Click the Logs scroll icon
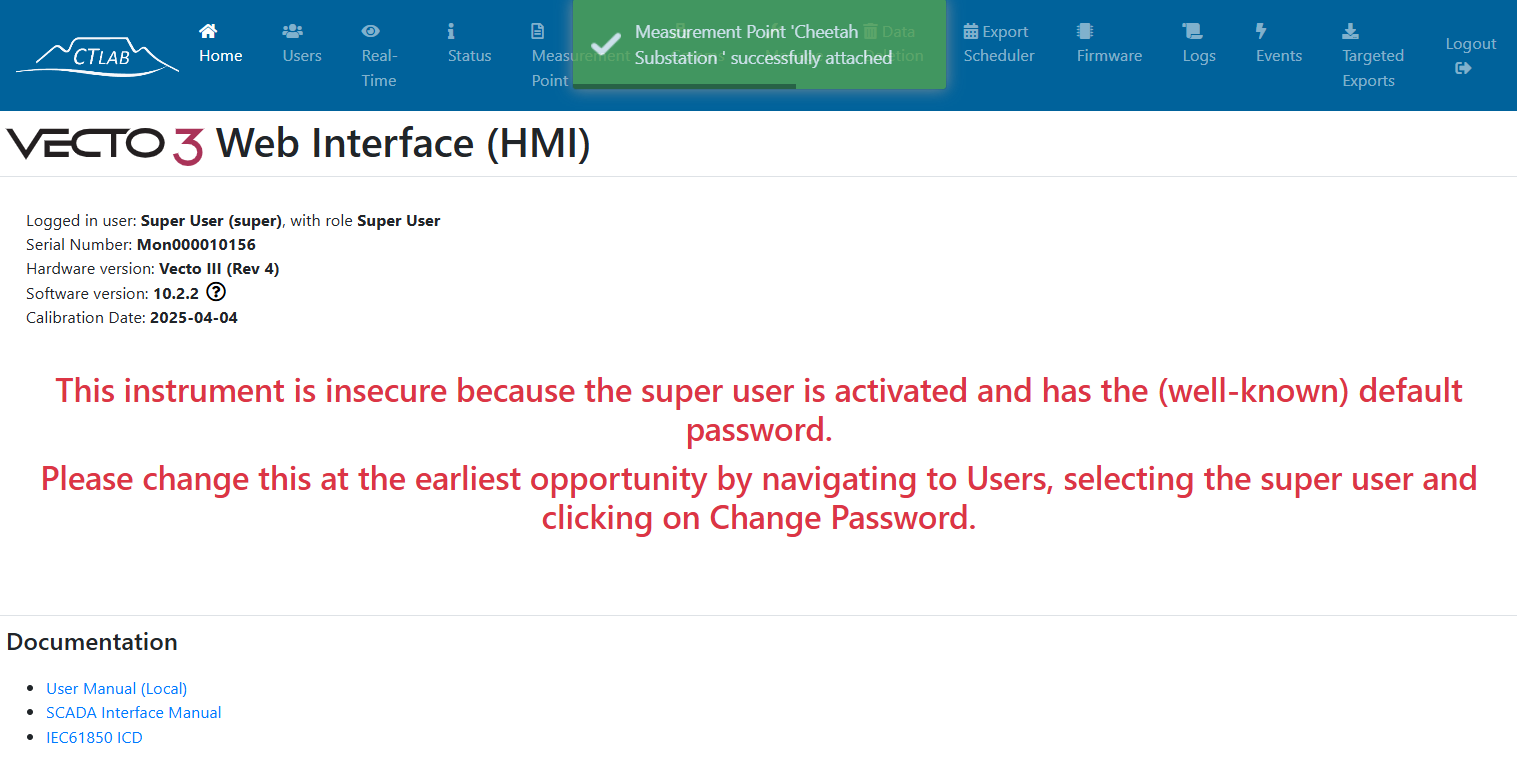Viewport: 1517px width, 767px height. click(x=1192, y=31)
